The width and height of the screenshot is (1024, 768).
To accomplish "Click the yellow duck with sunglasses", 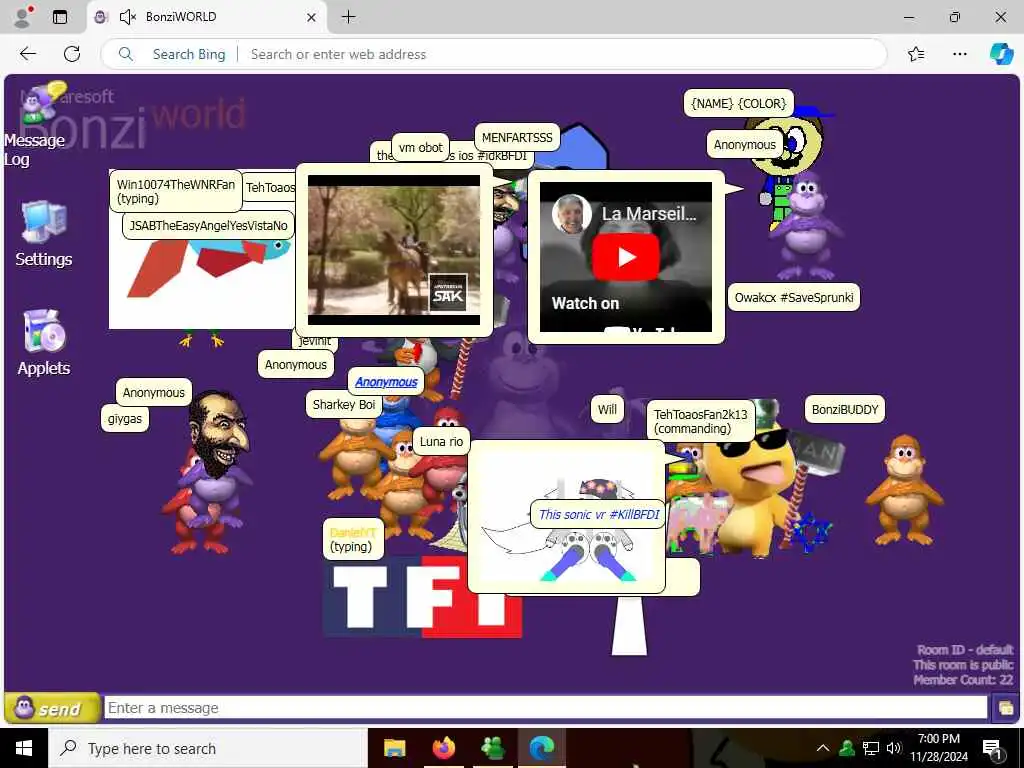I will click(x=751, y=491).
